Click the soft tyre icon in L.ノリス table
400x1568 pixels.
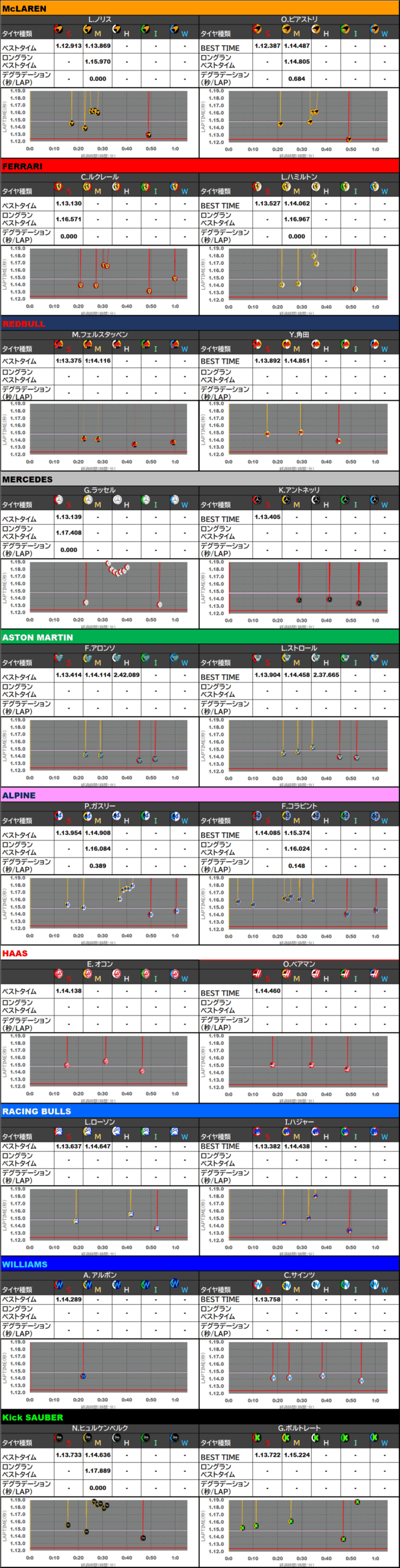coord(59,29)
